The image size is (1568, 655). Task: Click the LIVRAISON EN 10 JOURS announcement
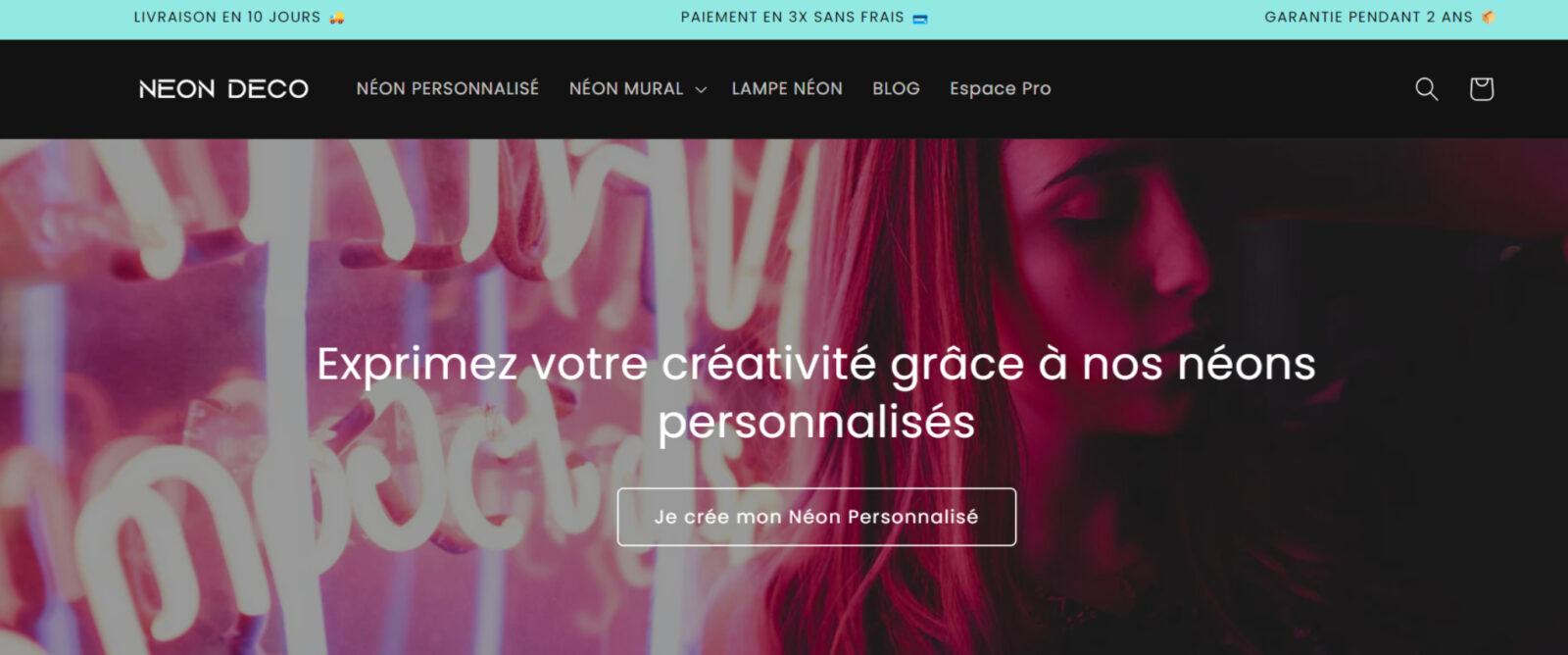click(x=227, y=18)
